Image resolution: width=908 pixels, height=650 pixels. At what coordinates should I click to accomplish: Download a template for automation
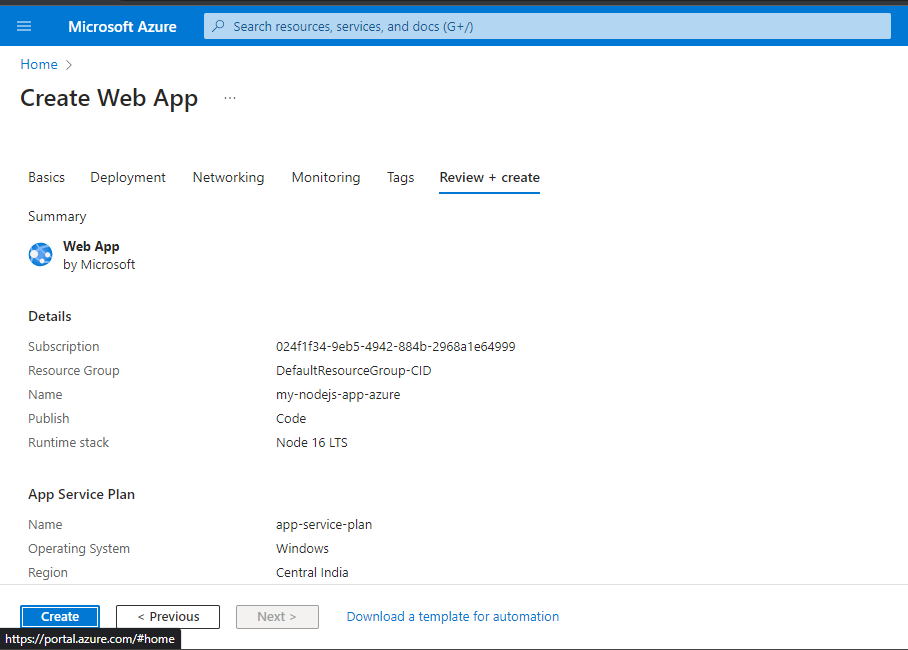(x=452, y=617)
